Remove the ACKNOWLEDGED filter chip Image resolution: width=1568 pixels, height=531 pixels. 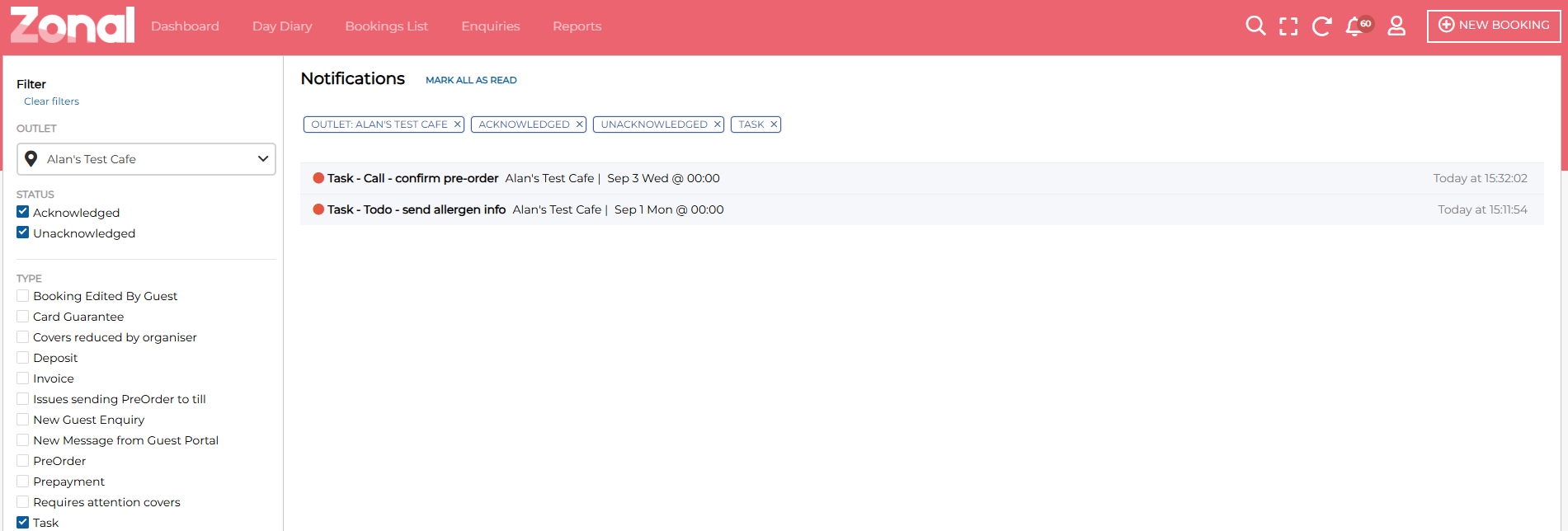click(x=579, y=125)
